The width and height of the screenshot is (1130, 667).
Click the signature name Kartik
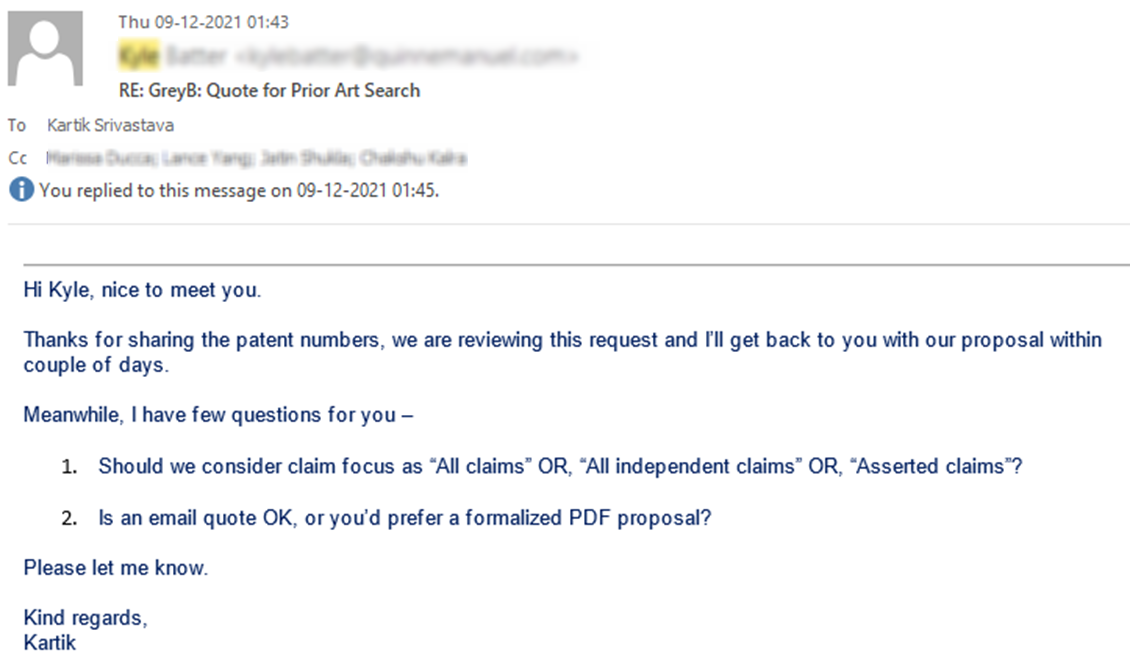(x=50, y=643)
